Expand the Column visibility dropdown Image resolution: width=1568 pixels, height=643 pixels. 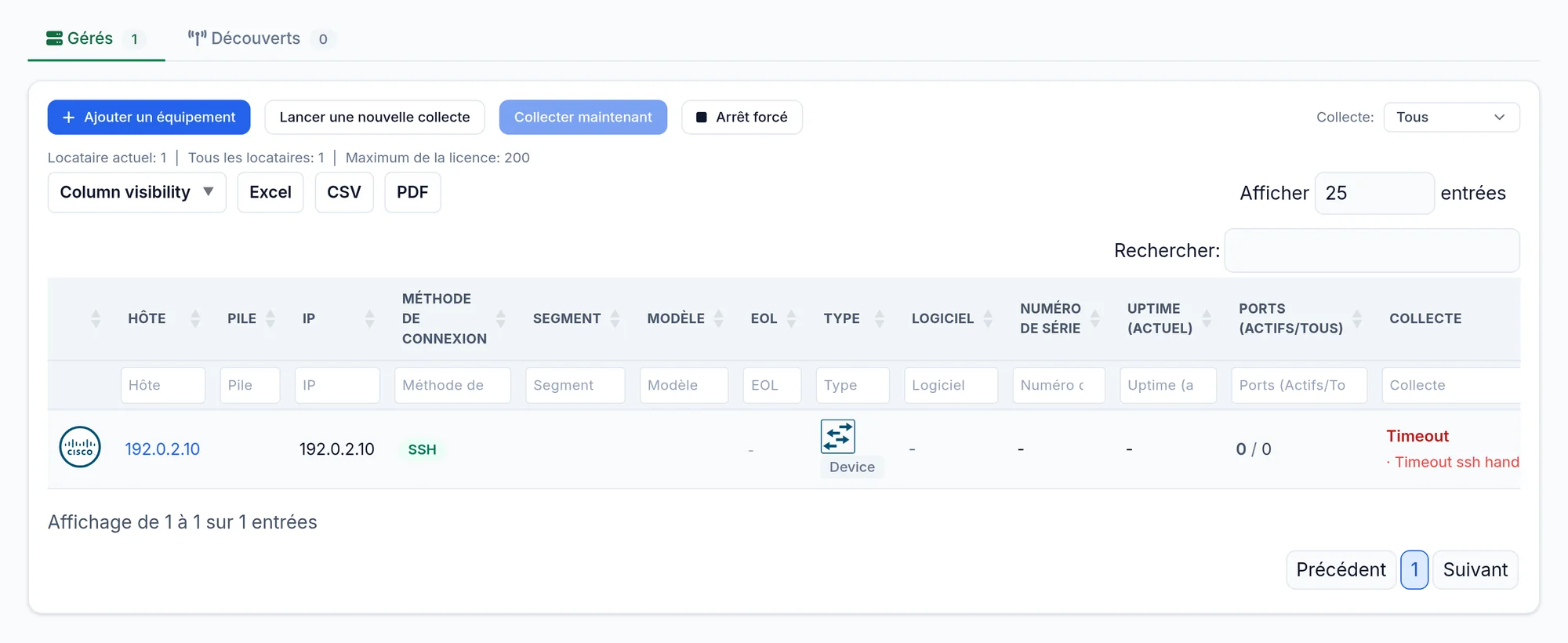pos(137,192)
